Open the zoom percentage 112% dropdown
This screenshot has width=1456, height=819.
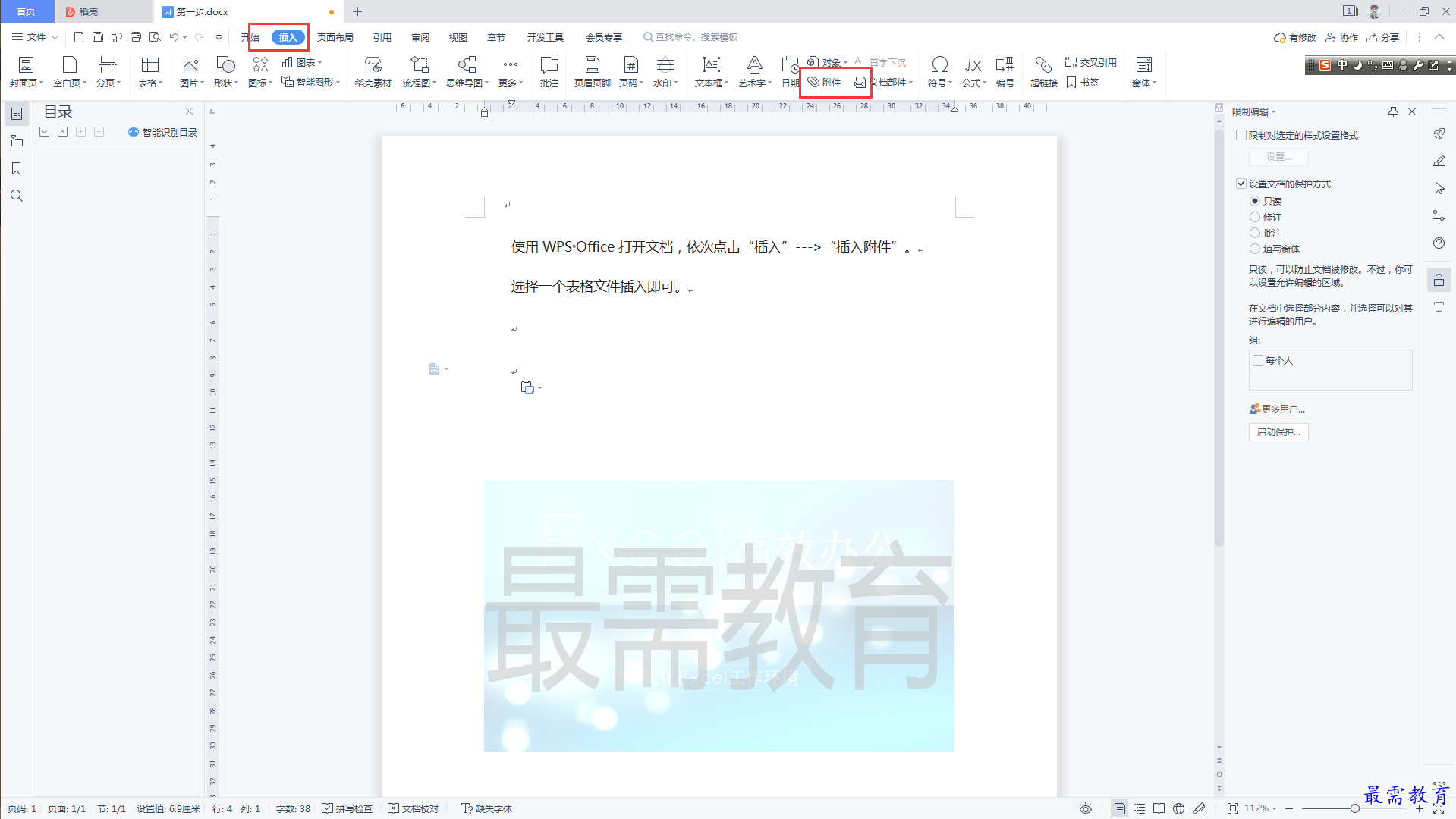tap(1274, 808)
